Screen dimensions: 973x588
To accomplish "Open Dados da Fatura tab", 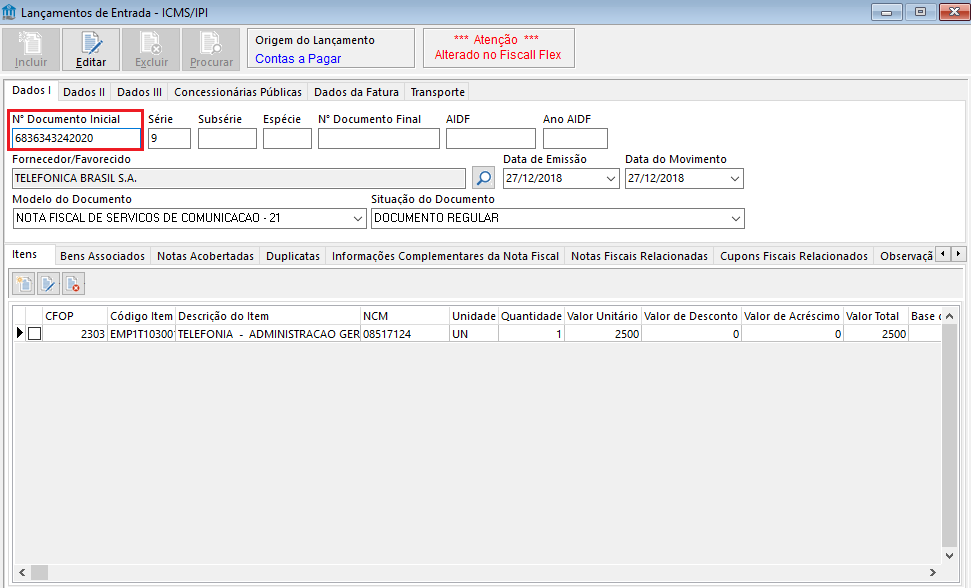I will pos(356,92).
